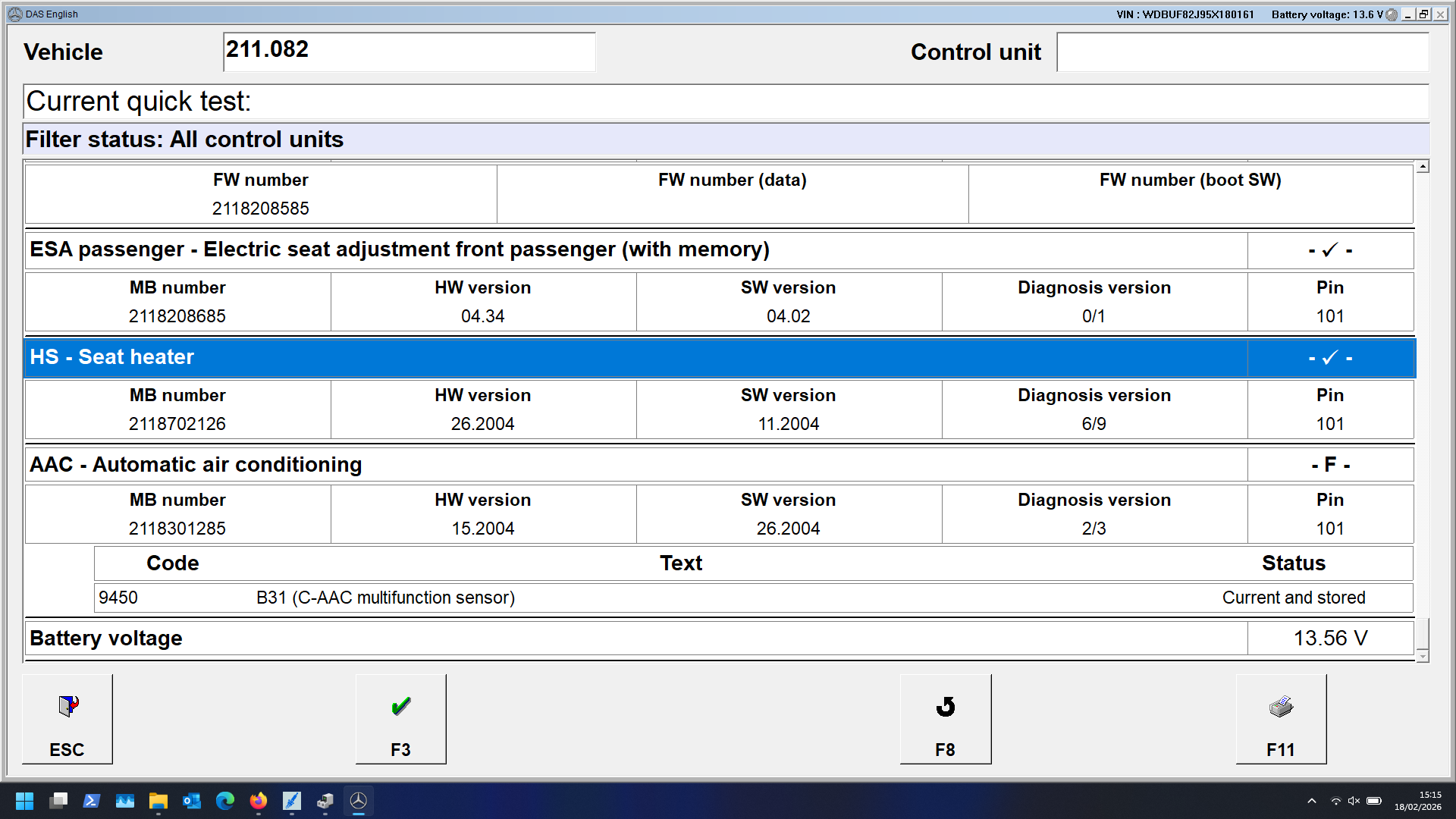The width and height of the screenshot is (1456, 819).
Task: Expand the system tray hidden icons chevron
Action: tap(1312, 801)
